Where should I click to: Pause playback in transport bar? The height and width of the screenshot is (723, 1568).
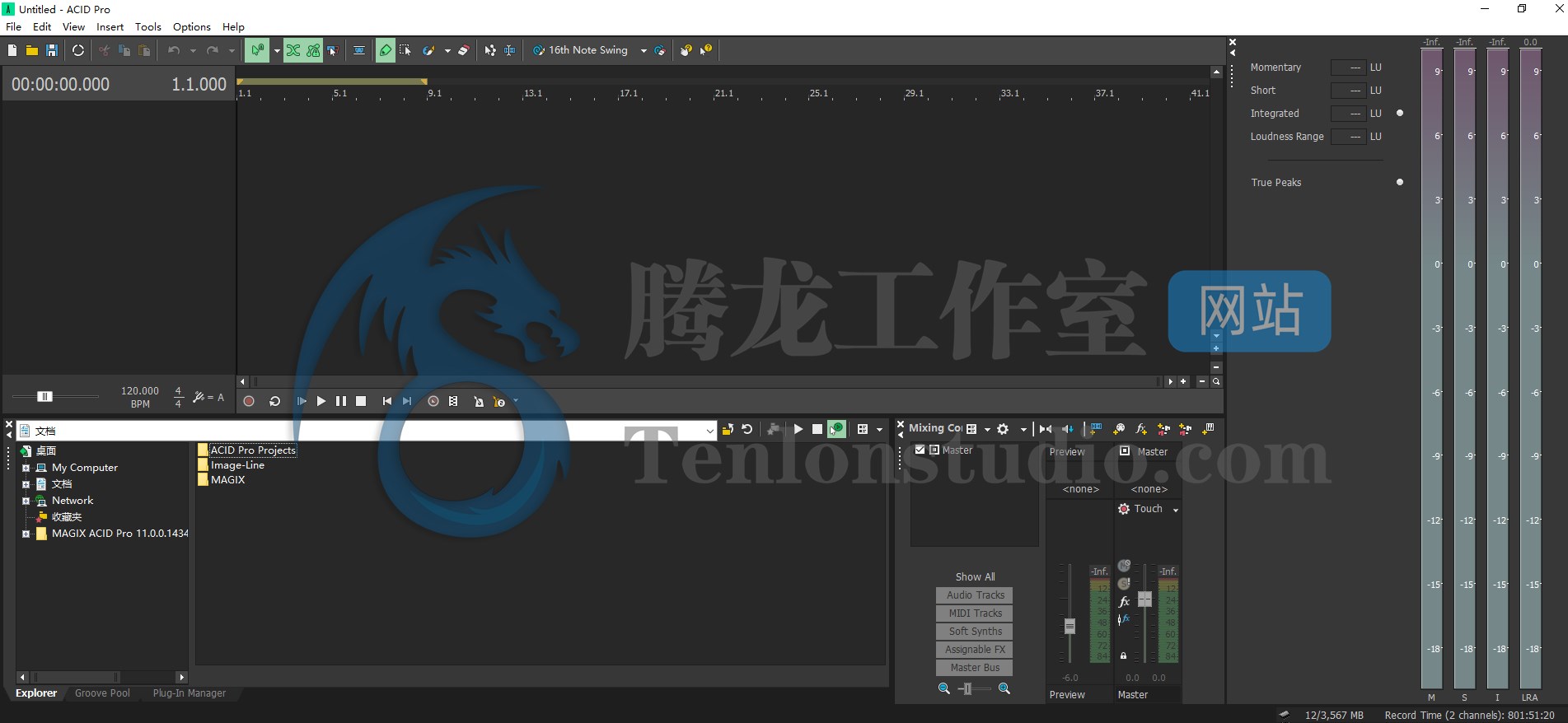pos(341,401)
